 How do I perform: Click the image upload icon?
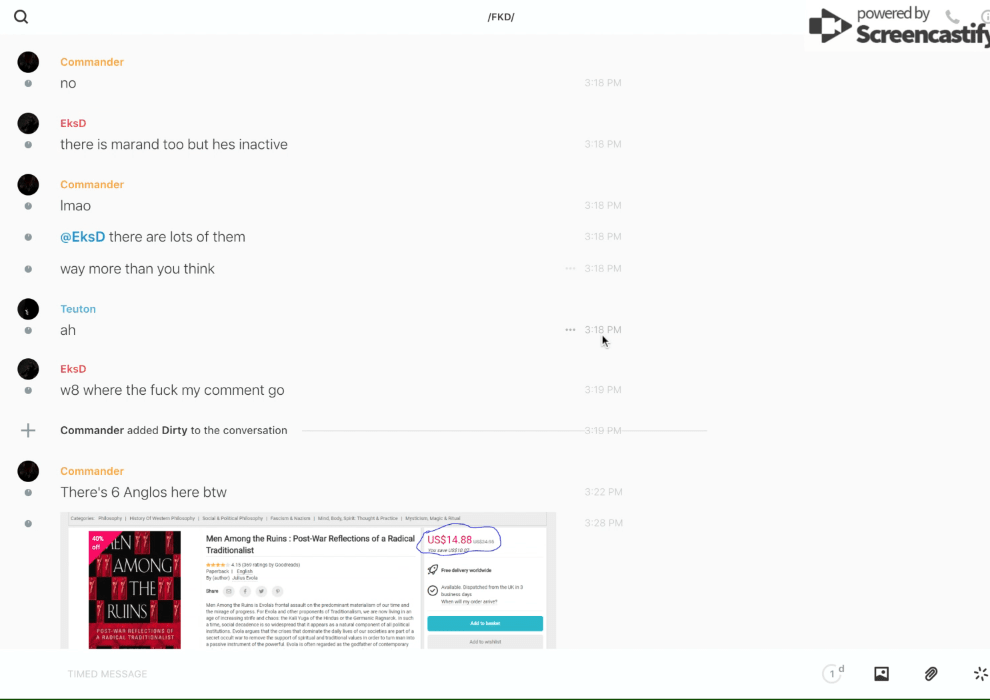881,674
